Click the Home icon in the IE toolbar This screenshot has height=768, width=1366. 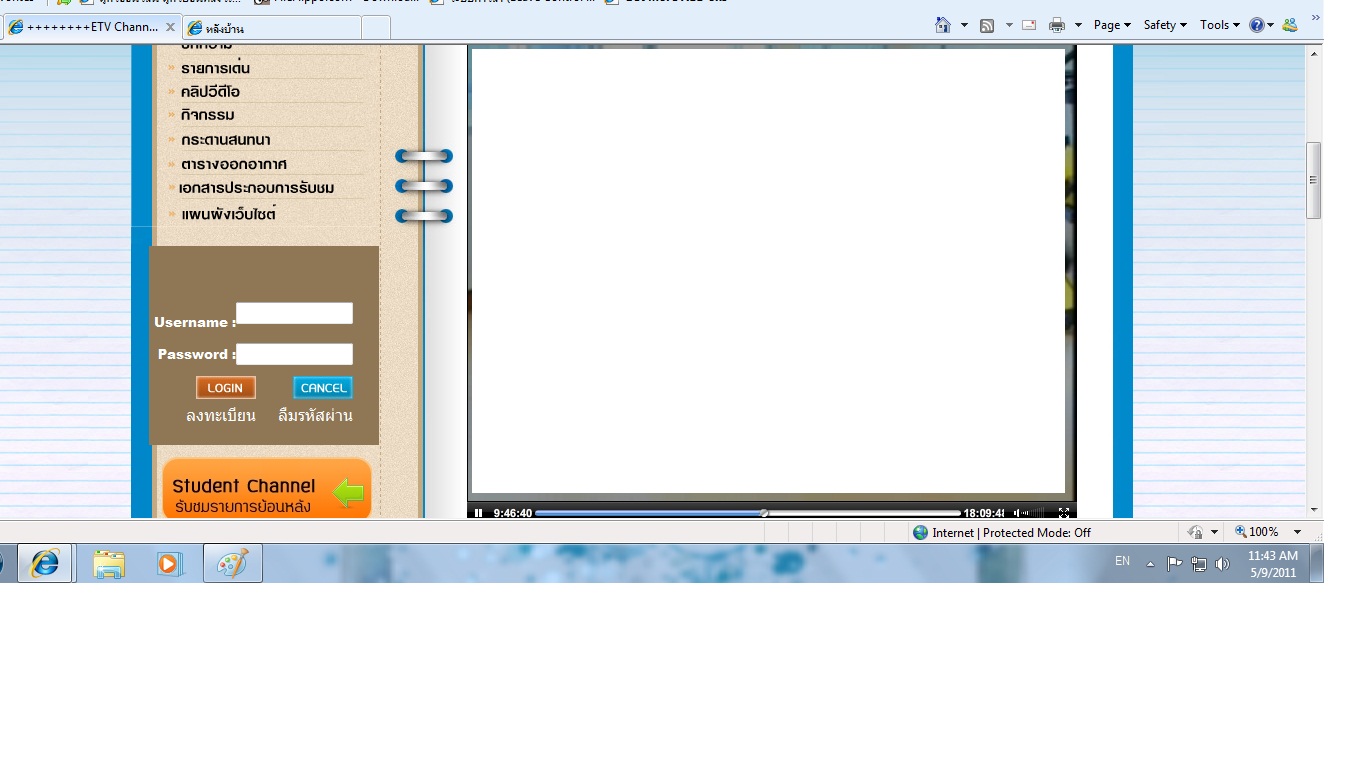pos(942,25)
